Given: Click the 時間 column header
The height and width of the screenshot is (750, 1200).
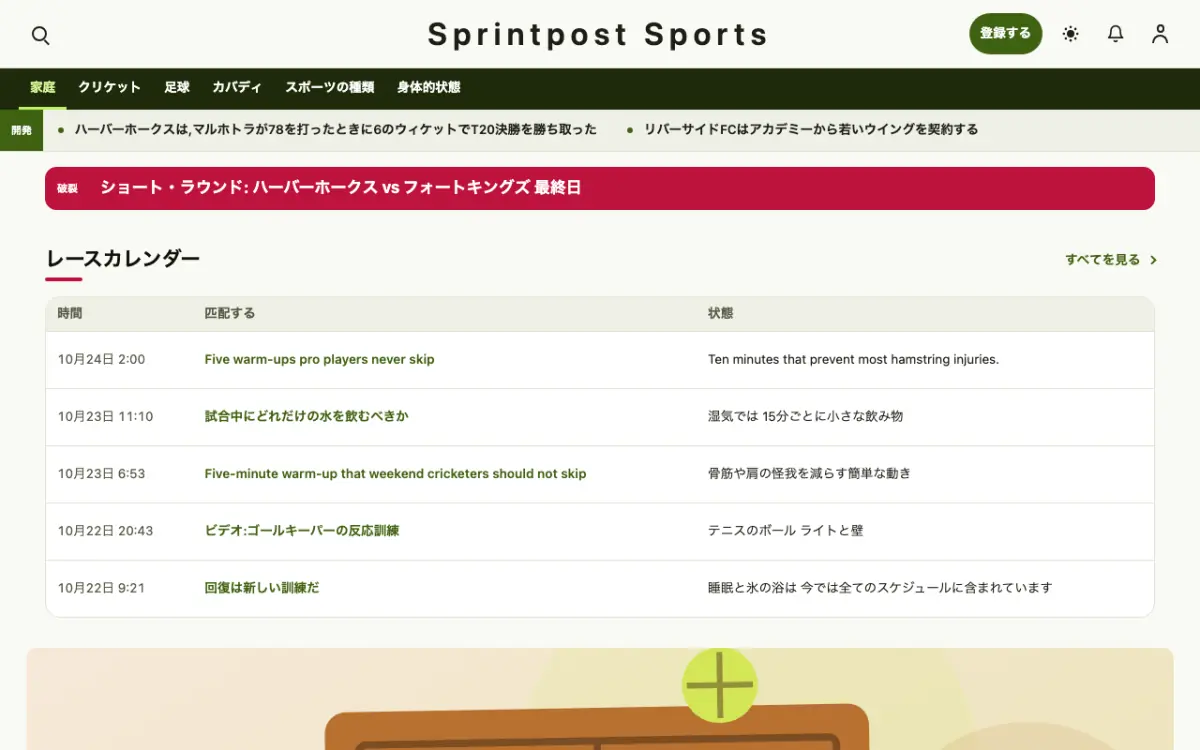Looking at the screenshot, I should coord(70,314).
